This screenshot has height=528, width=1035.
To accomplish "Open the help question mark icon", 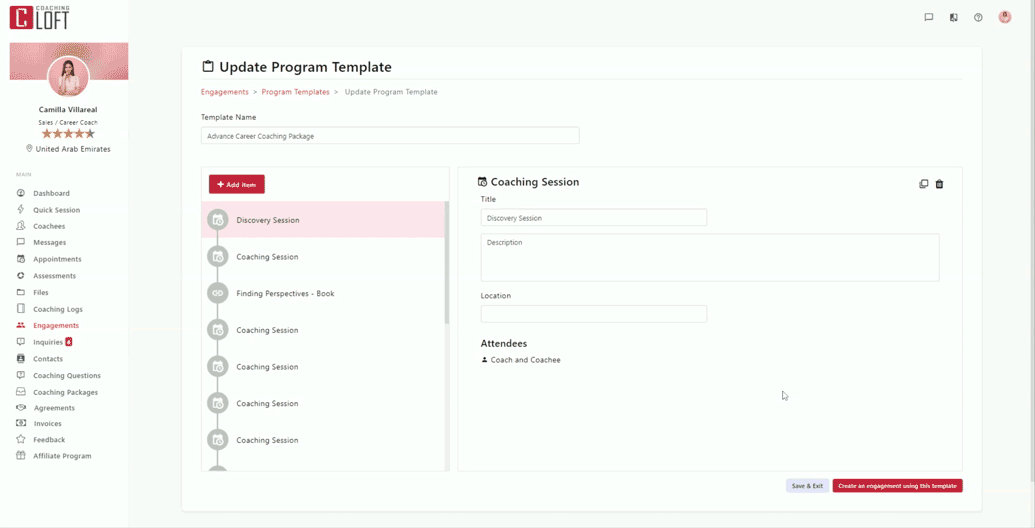I will (978, 18).
